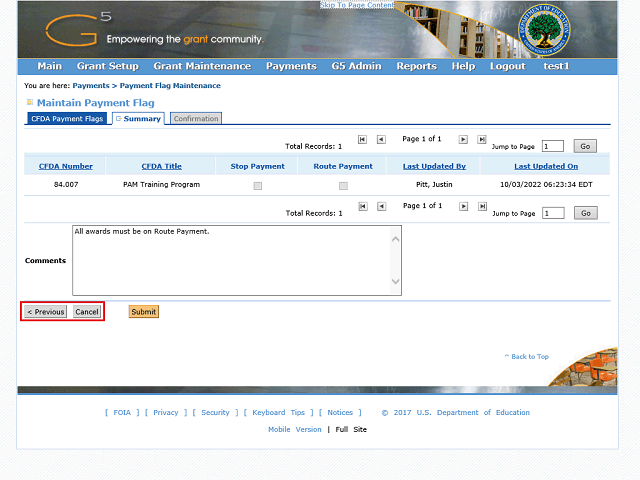The width and height of the screenshot is (640, 480).
Task: Open the G5 Admin menu
Action: 356,66
